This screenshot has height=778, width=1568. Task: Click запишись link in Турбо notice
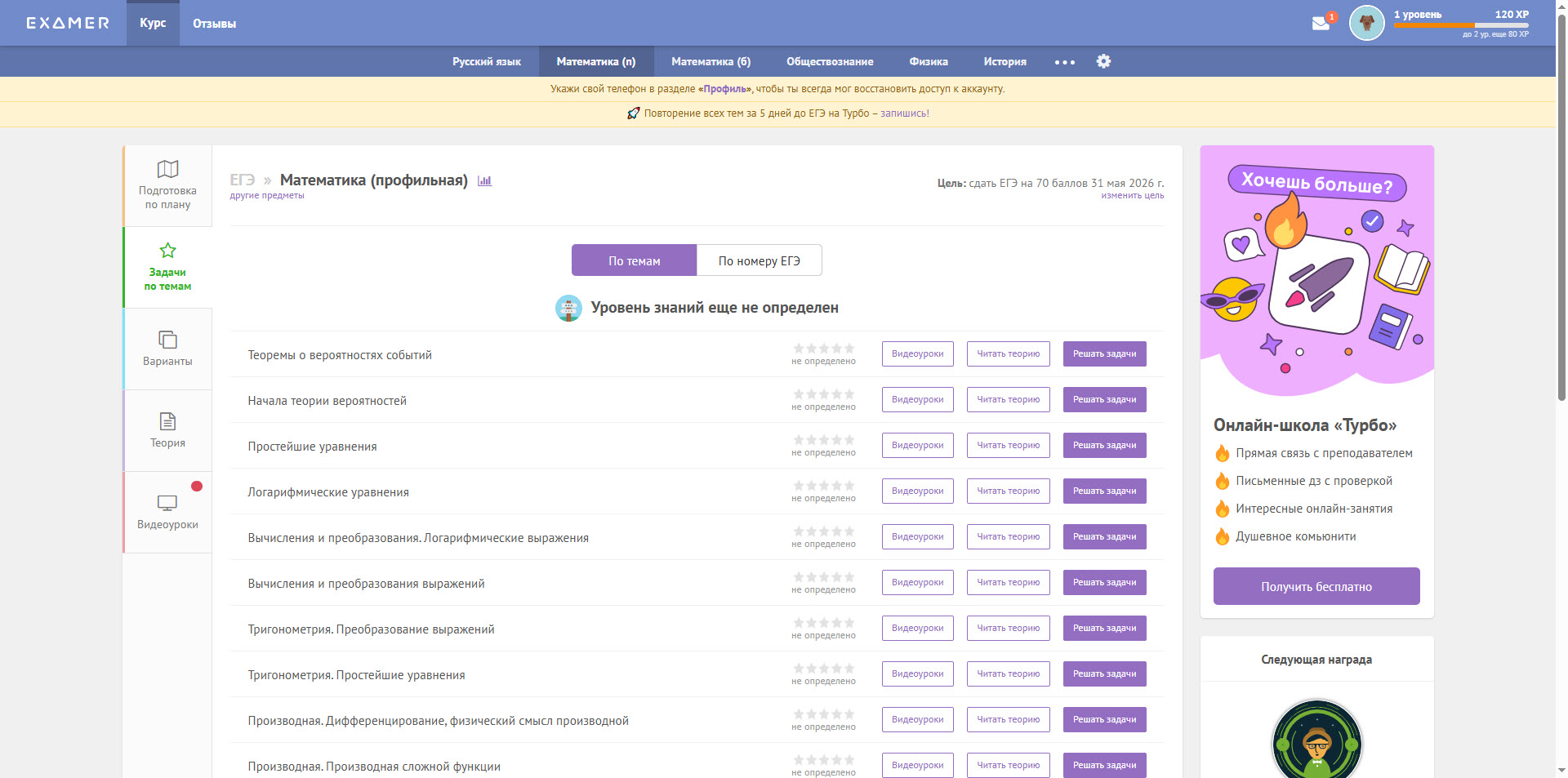click(905, 113)
